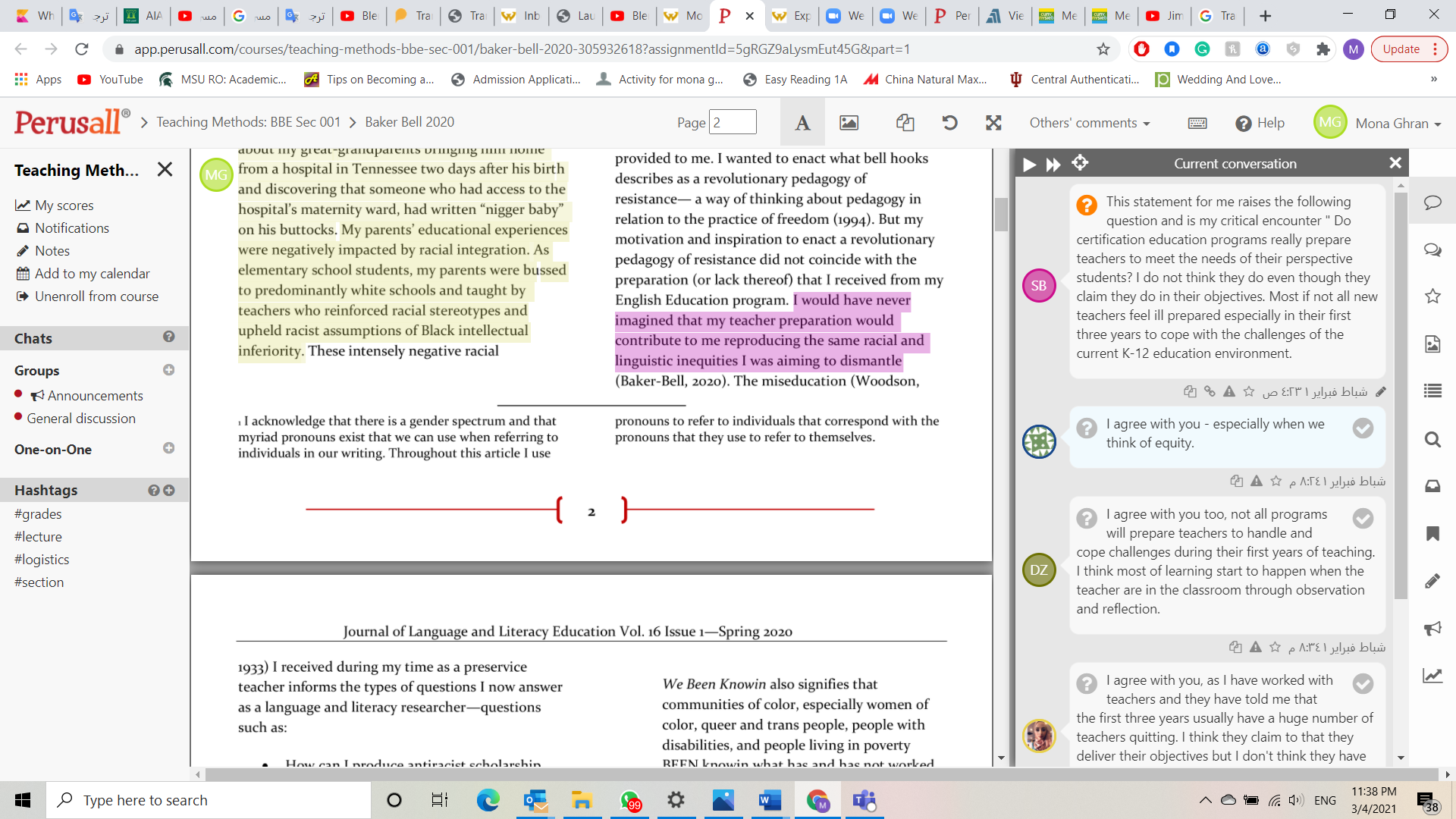Add a new group with plus icon
Viewport: 1456px width, 819px height.
168,370
